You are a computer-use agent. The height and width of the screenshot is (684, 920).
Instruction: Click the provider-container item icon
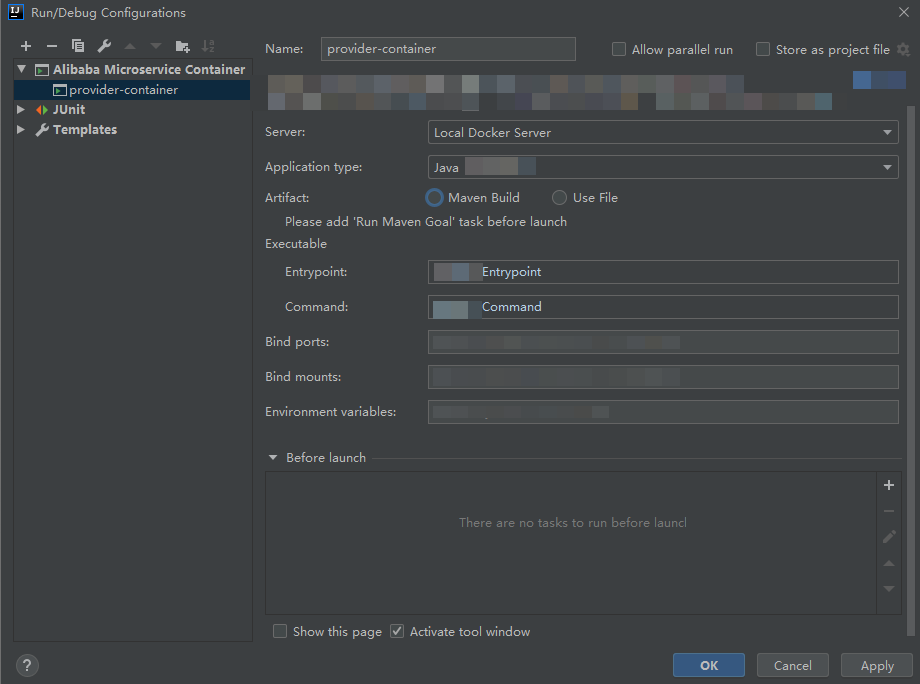pyautogui.click(x=60, y=90)
